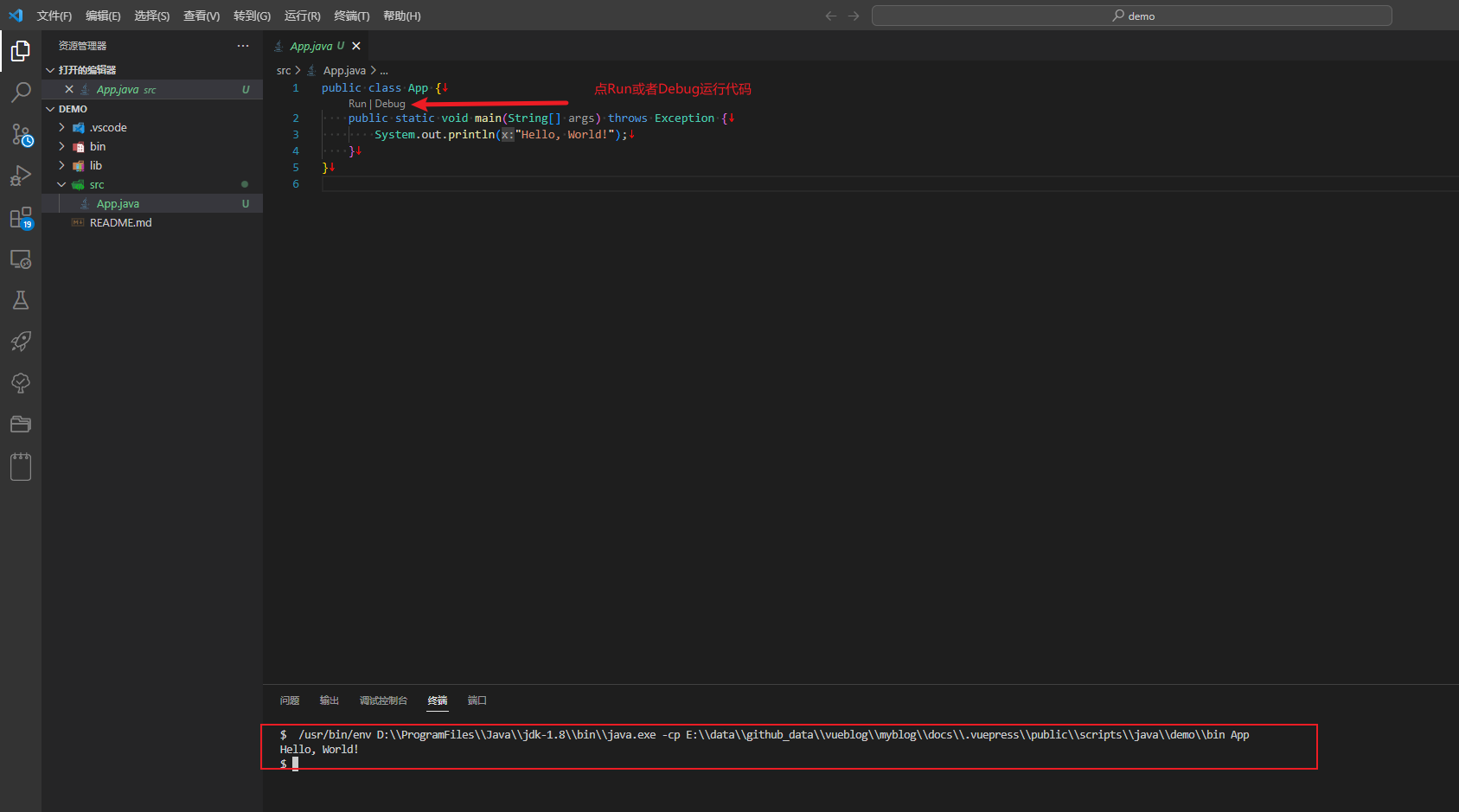Click src in the breadcrumb
Image resolution: width=1459 pixels, height=812 pixels.
284,70
